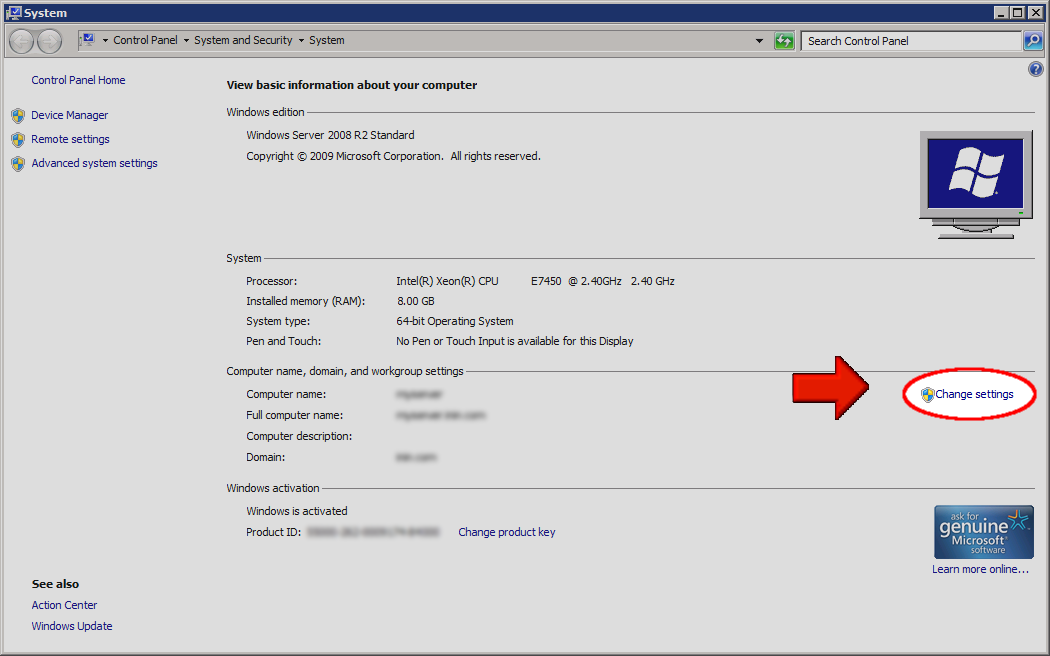The image size is (1050, 656).
Task: Expand the dropdown arrow before System and Security
Action: pyautogui.click(x=186, y=41)
